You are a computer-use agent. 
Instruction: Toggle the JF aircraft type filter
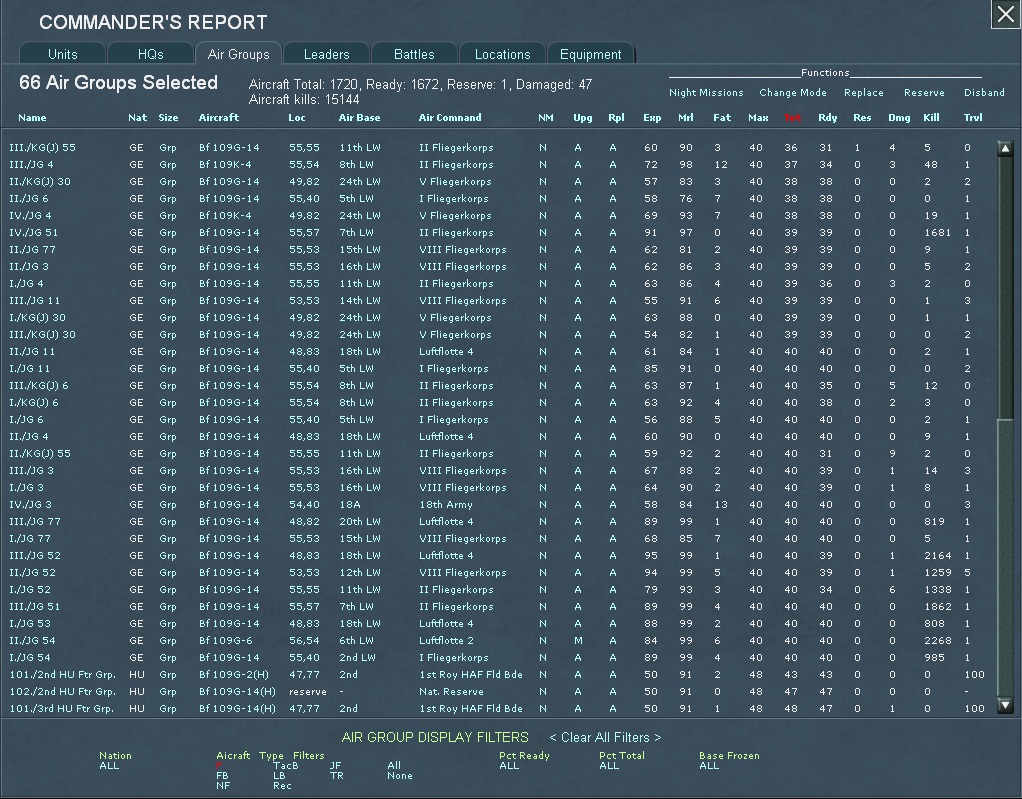335,765
